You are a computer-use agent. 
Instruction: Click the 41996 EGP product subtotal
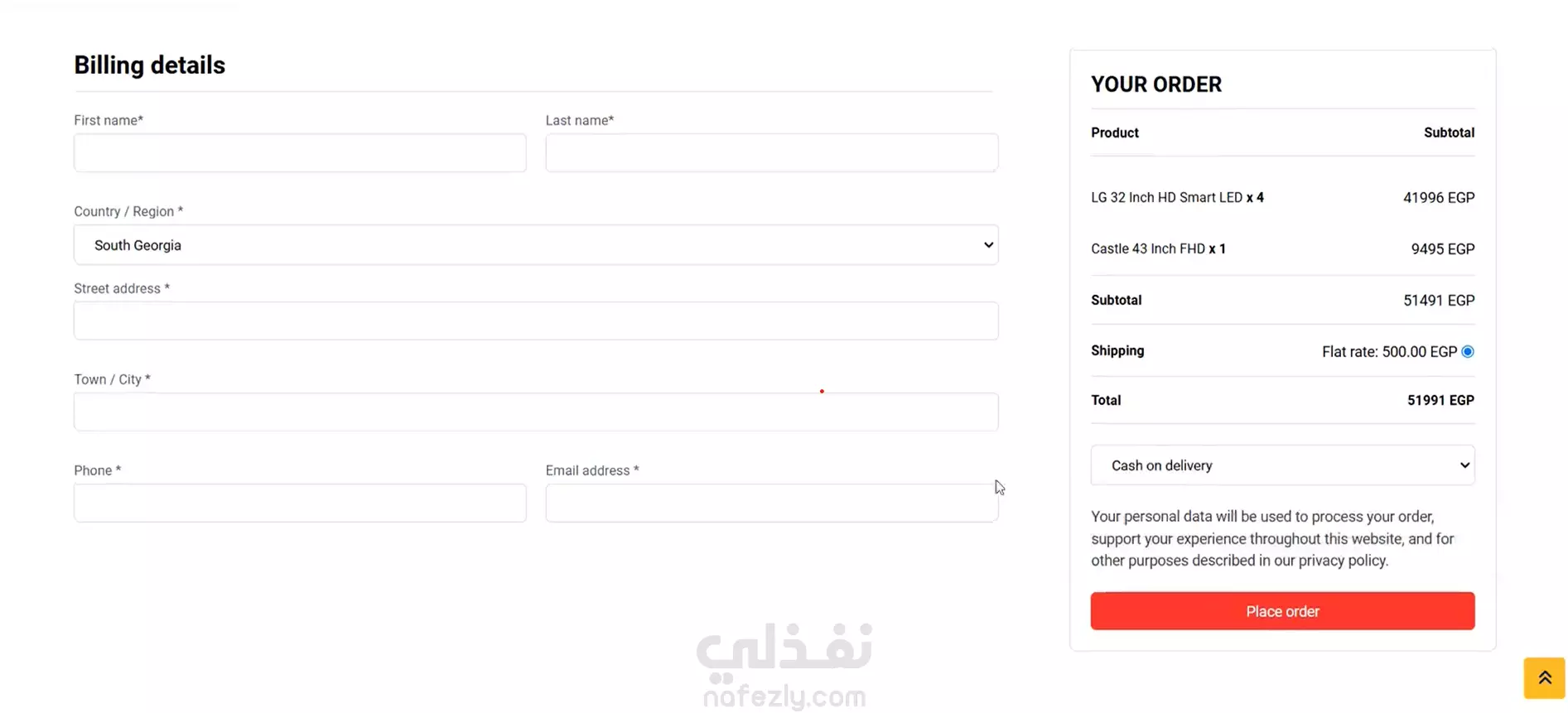(x=1439, y=198)
